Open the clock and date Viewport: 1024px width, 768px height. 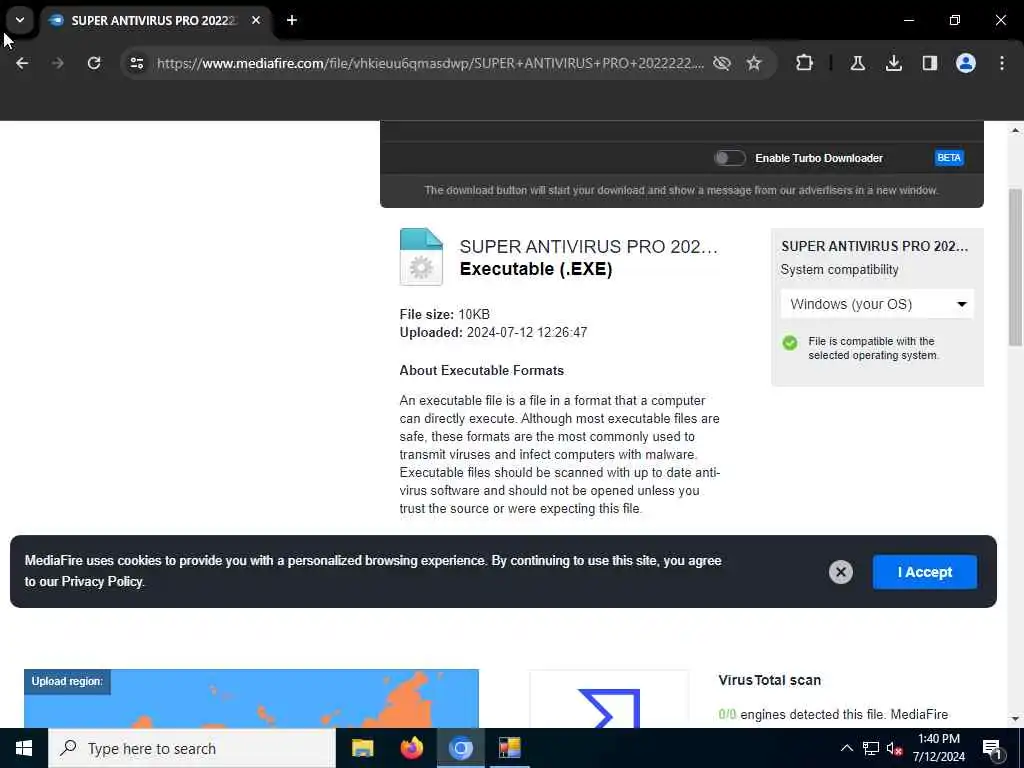tap(938, 748)
